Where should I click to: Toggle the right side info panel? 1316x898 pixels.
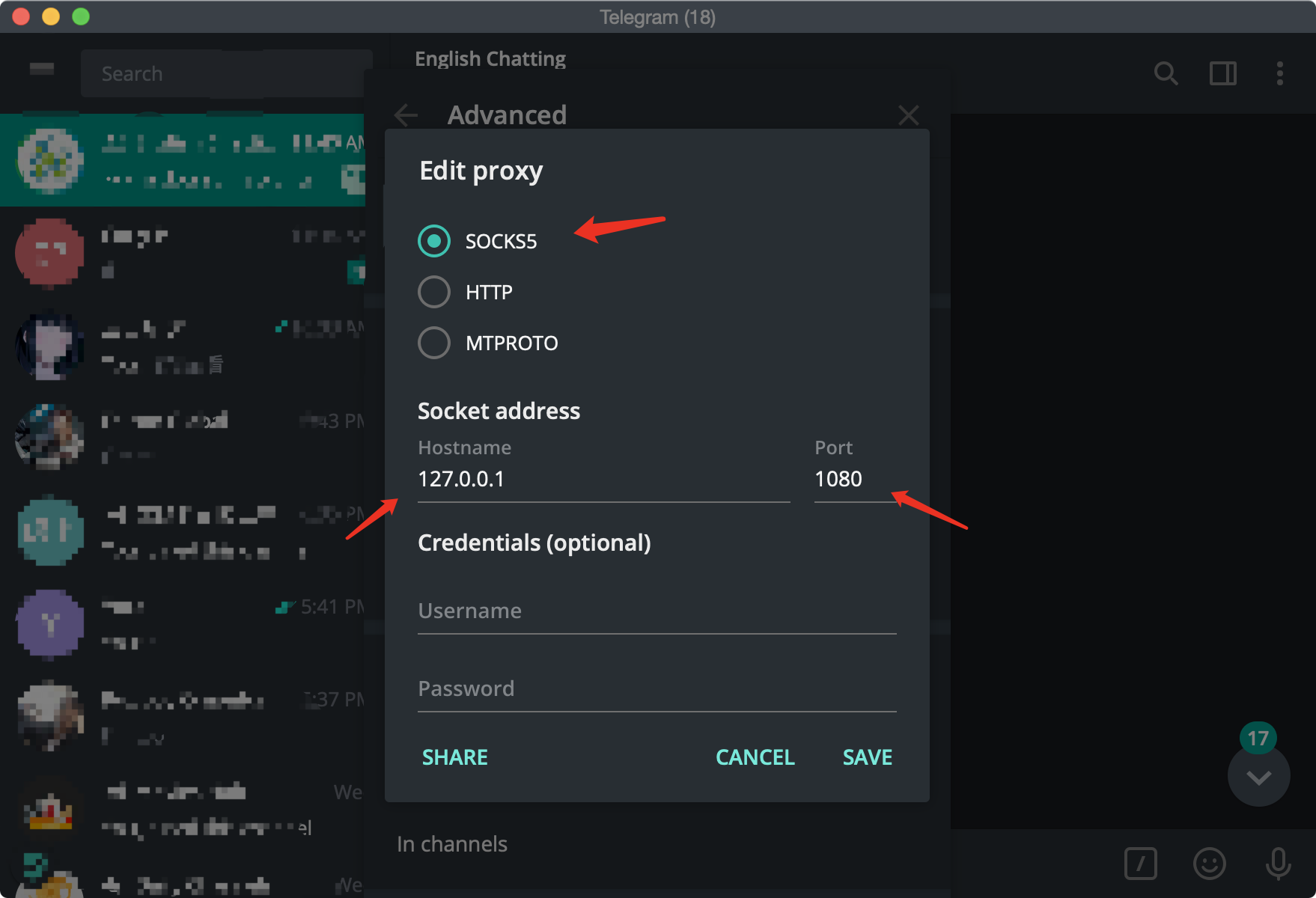tap(1222, 73)
